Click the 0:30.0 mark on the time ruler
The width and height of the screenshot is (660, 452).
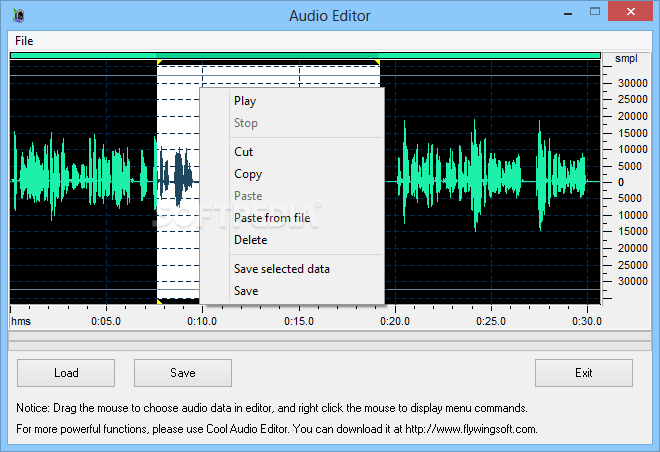tap(587, 321)
